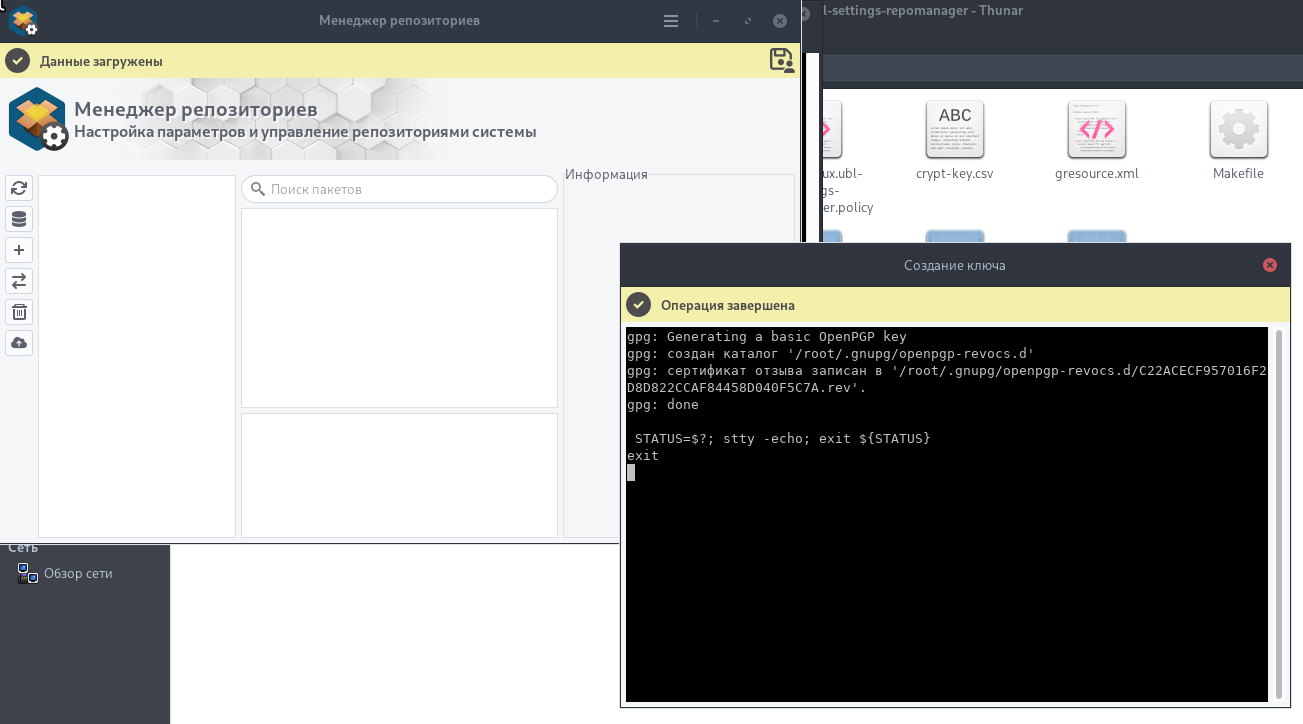Click the swap arrows icon in sidebar
The height and width of the screenshot is (724, 1303).
click(x=19, y=281)
